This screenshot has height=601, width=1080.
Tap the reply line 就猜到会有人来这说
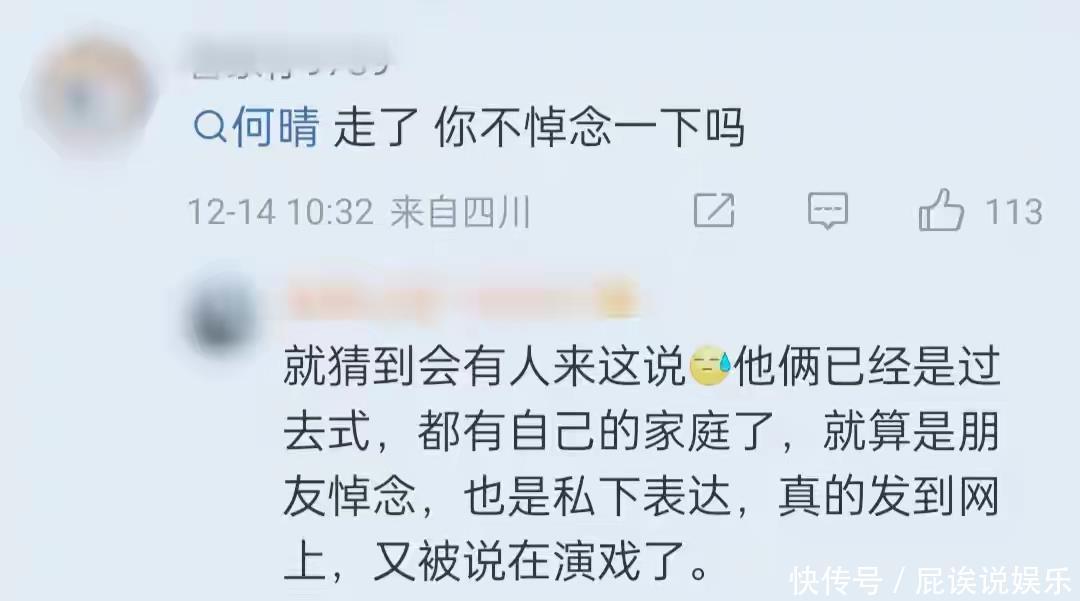click(484, 366)
